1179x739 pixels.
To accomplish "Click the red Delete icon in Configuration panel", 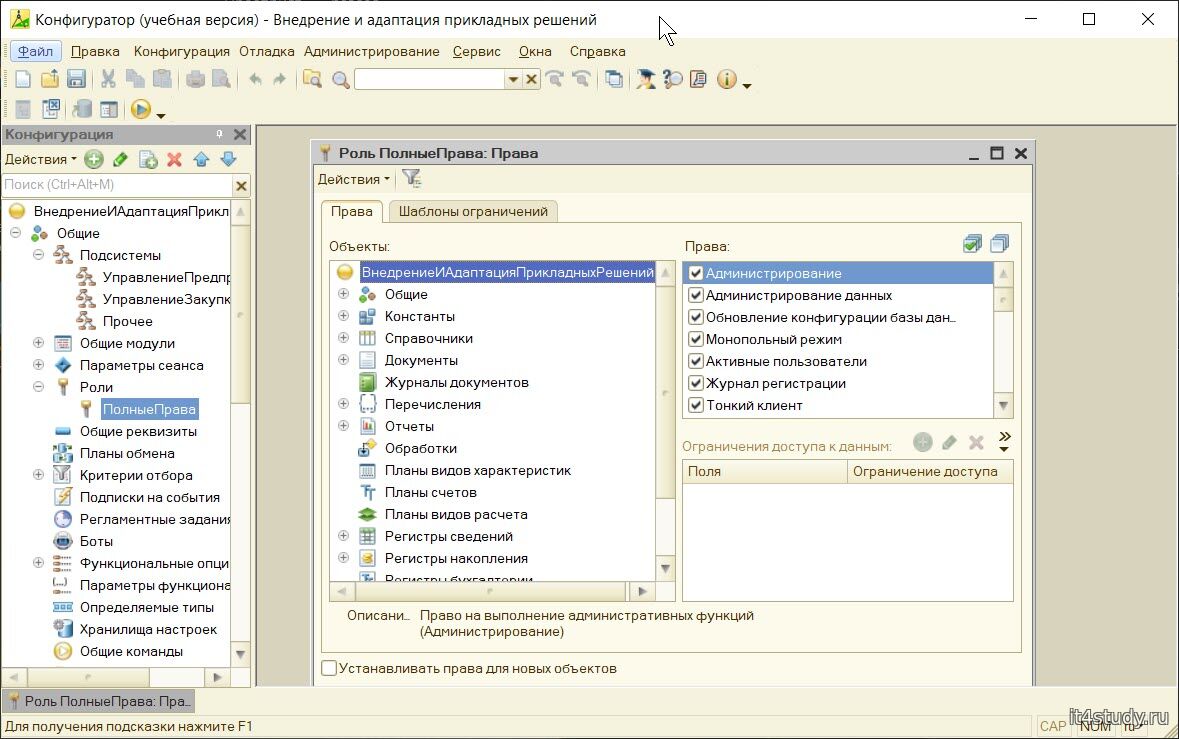I will (x=174, y=159).
